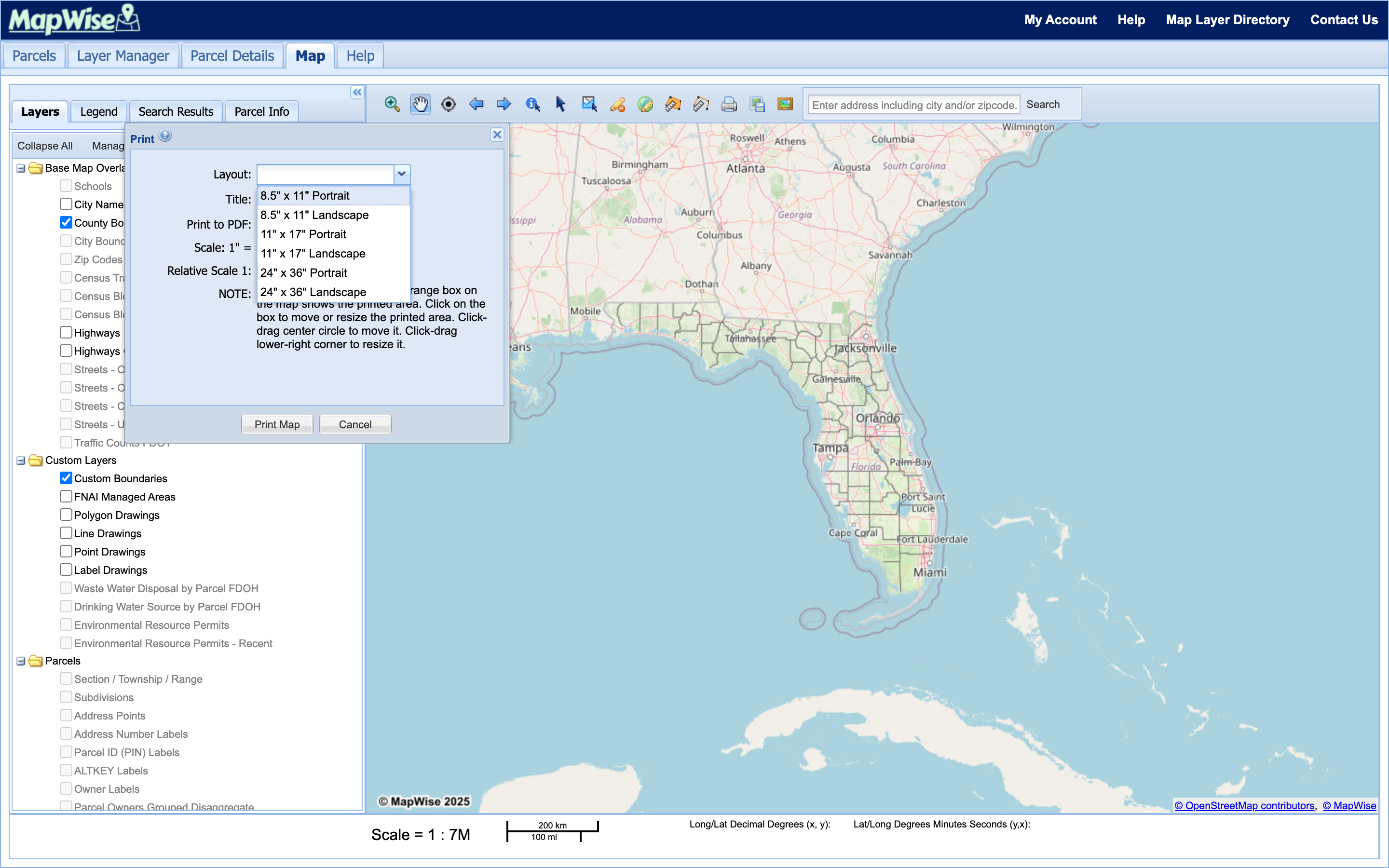Open Contact Us link
Viewport: 1389px width, 868px height.
pos(1344,19)
